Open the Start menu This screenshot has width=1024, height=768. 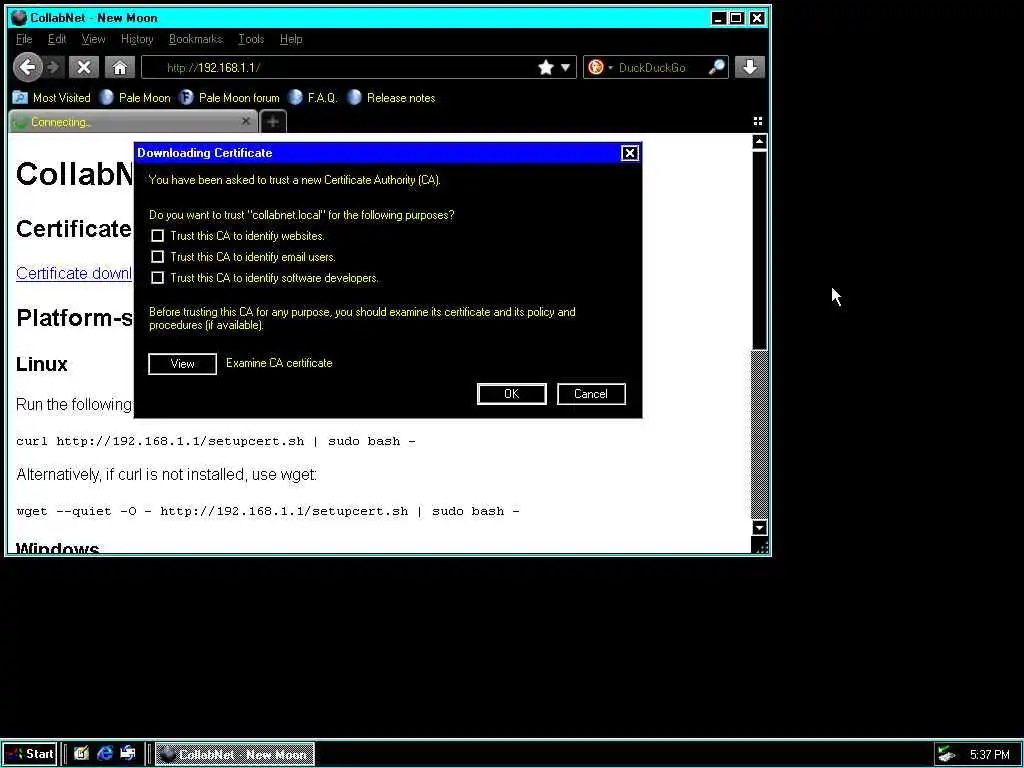[30, 754]
